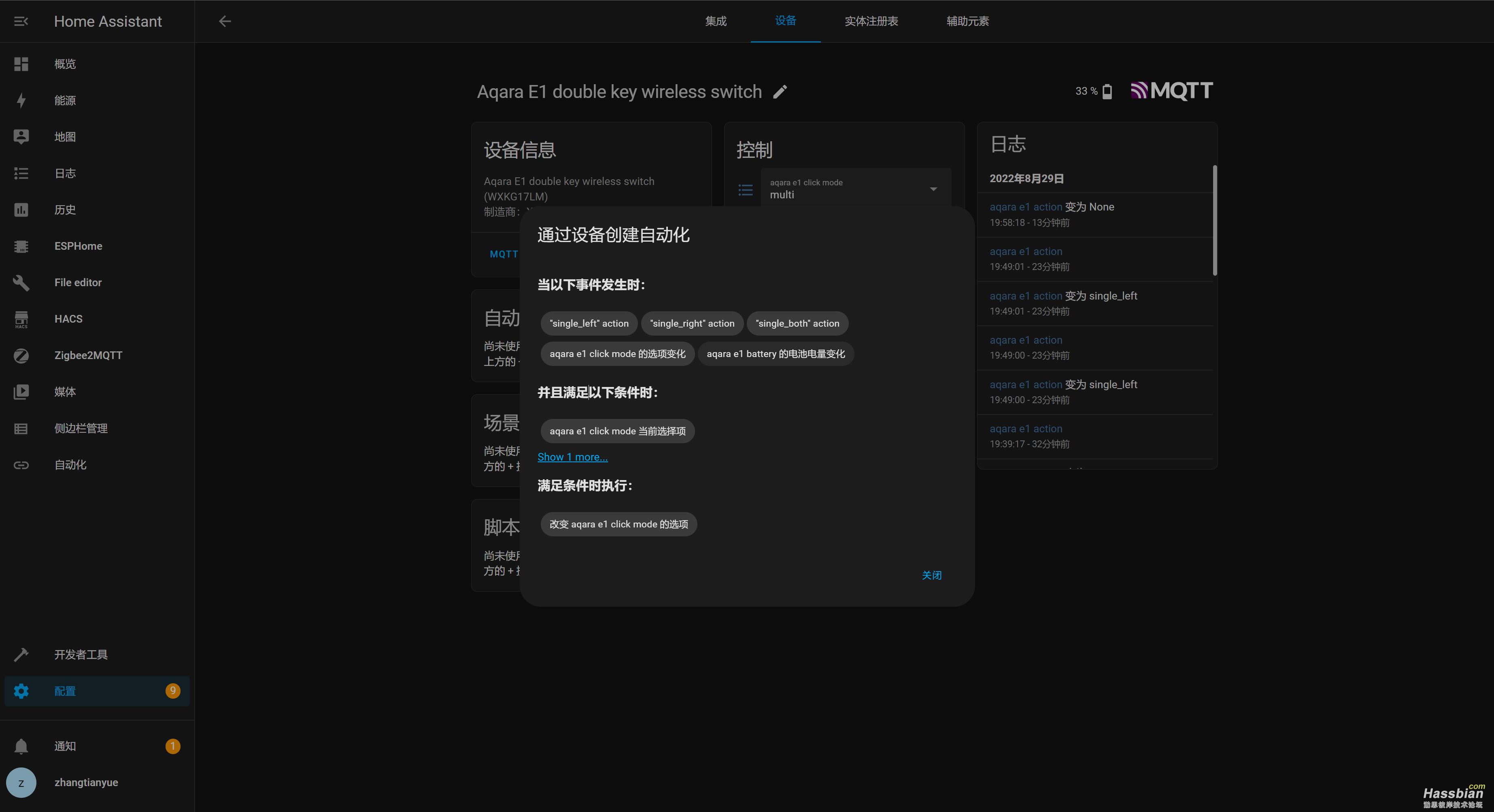Open the 日志 logbook list icon in sidebar

[x=21, y=173]
